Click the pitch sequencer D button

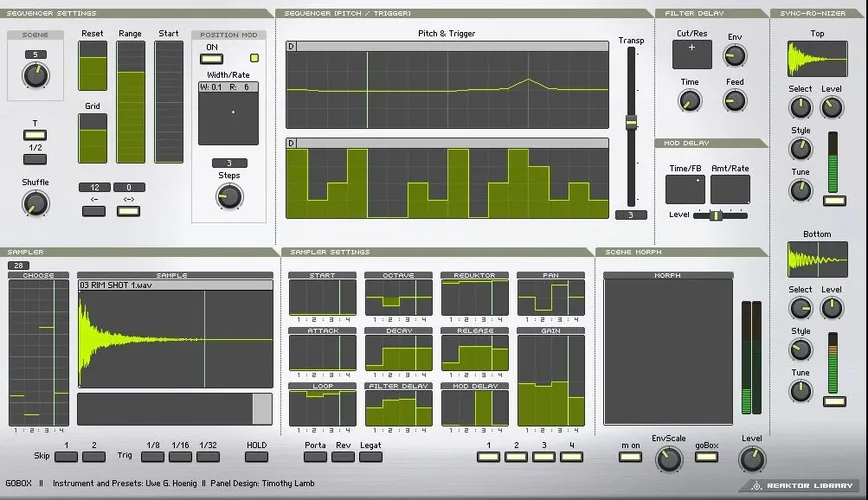[x=291, y=47]
